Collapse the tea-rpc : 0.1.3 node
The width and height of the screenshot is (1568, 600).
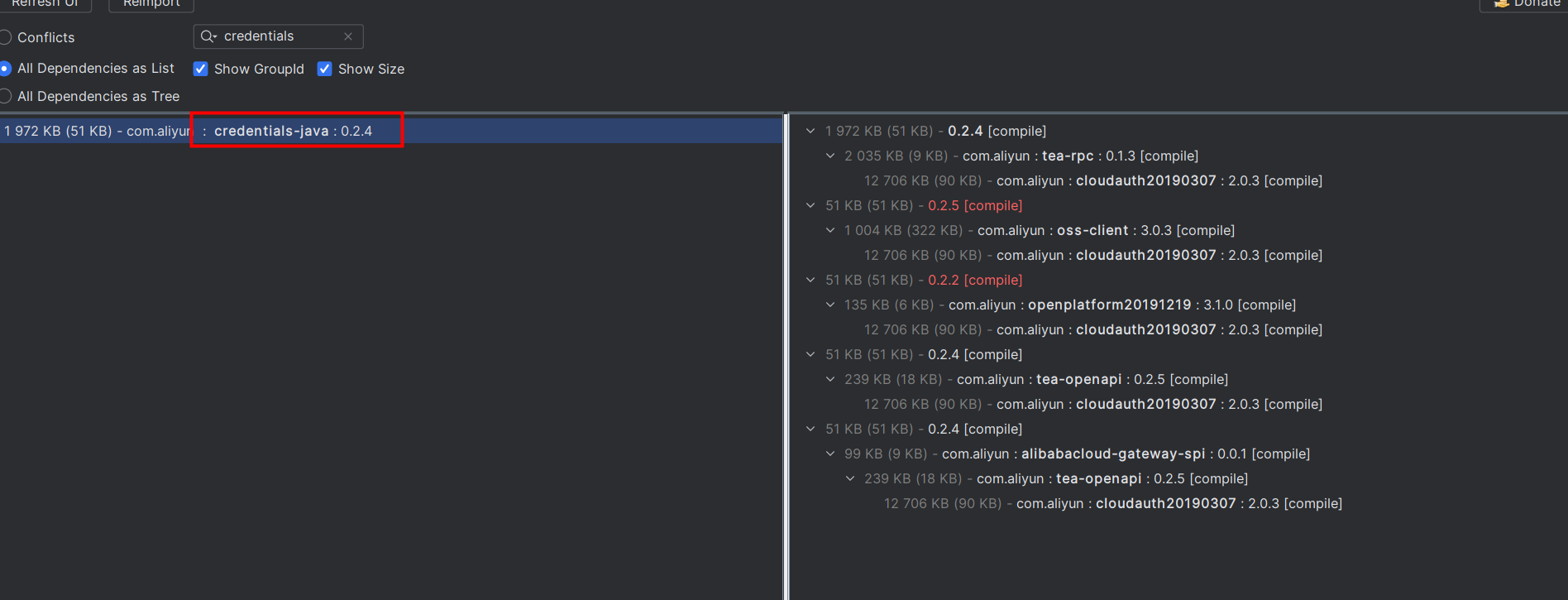[x=830, y=156]
